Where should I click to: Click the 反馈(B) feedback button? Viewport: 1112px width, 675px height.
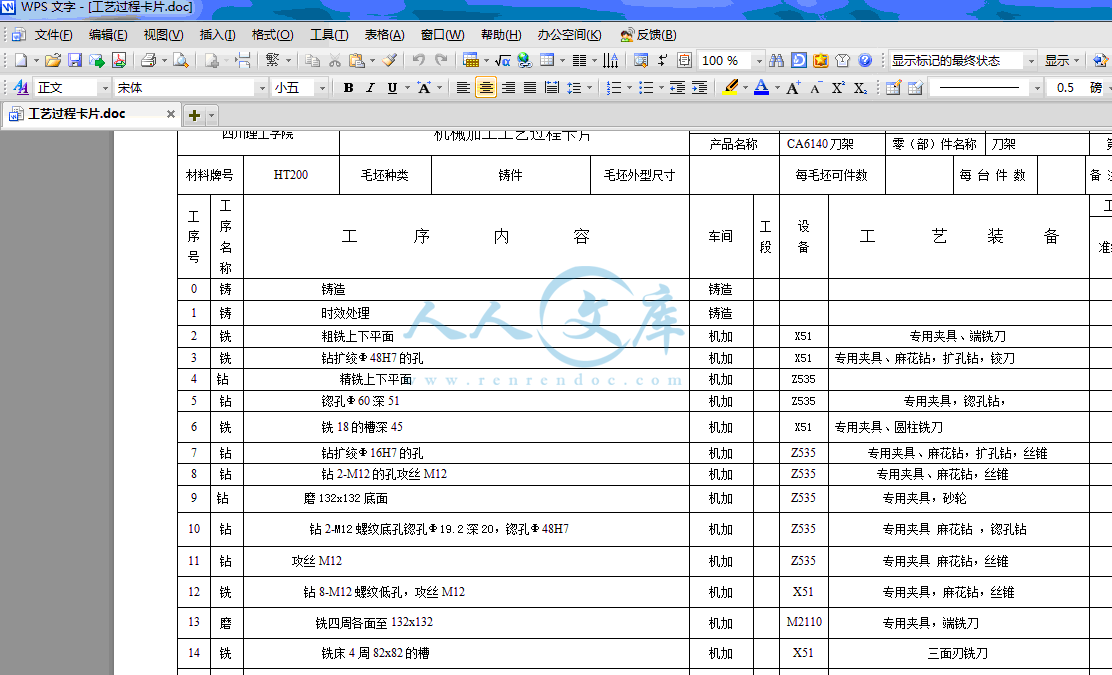click(648, 35)
